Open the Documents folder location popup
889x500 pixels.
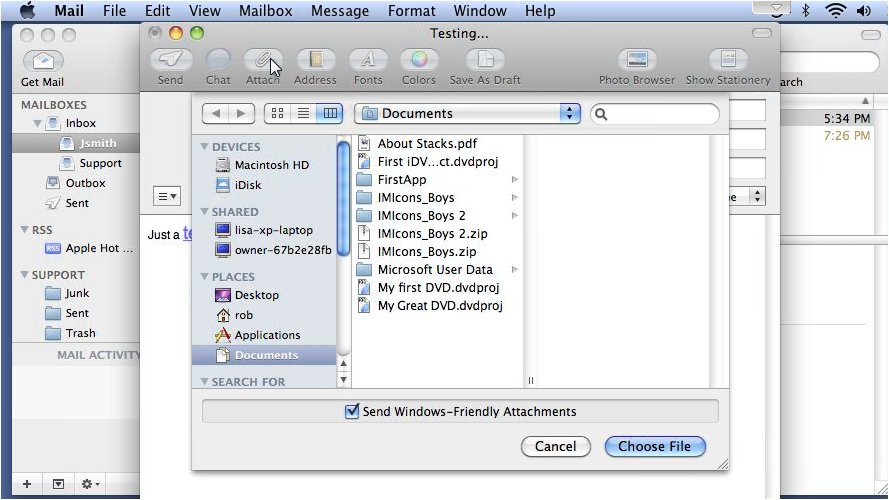coord(468,113)
